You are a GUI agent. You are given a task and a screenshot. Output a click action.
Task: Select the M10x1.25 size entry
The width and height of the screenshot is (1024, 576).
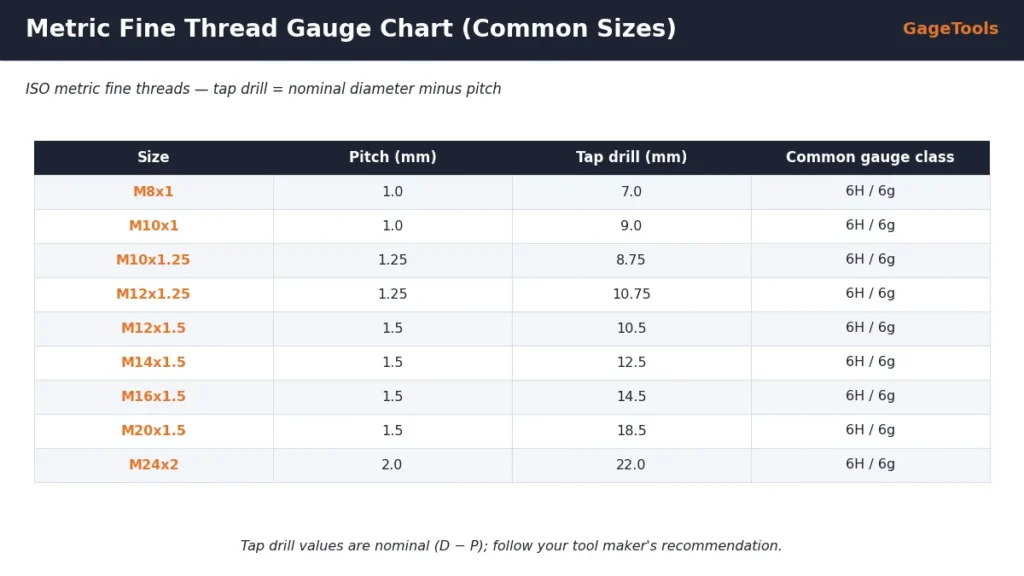click(x=153, y=260)
